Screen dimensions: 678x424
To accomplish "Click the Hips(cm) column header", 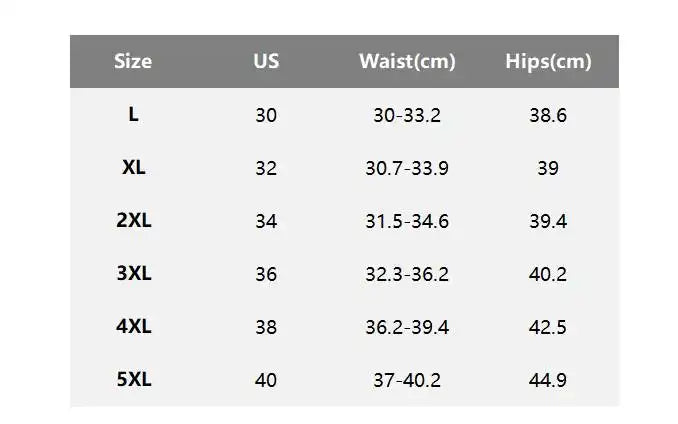I will click(548, 61).
